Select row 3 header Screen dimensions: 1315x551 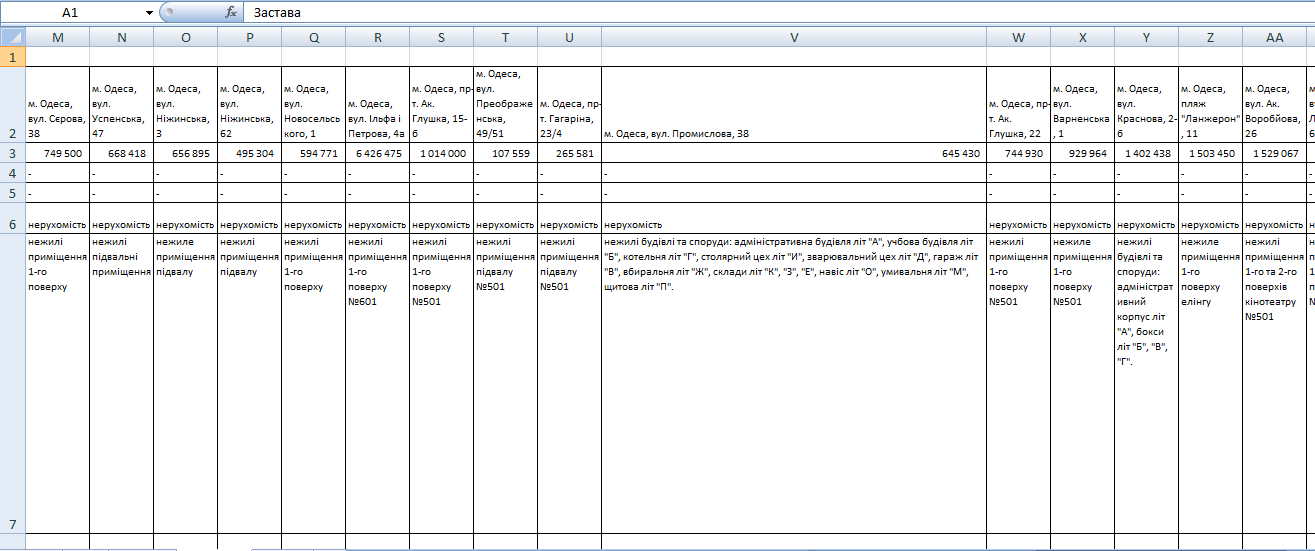12,153
